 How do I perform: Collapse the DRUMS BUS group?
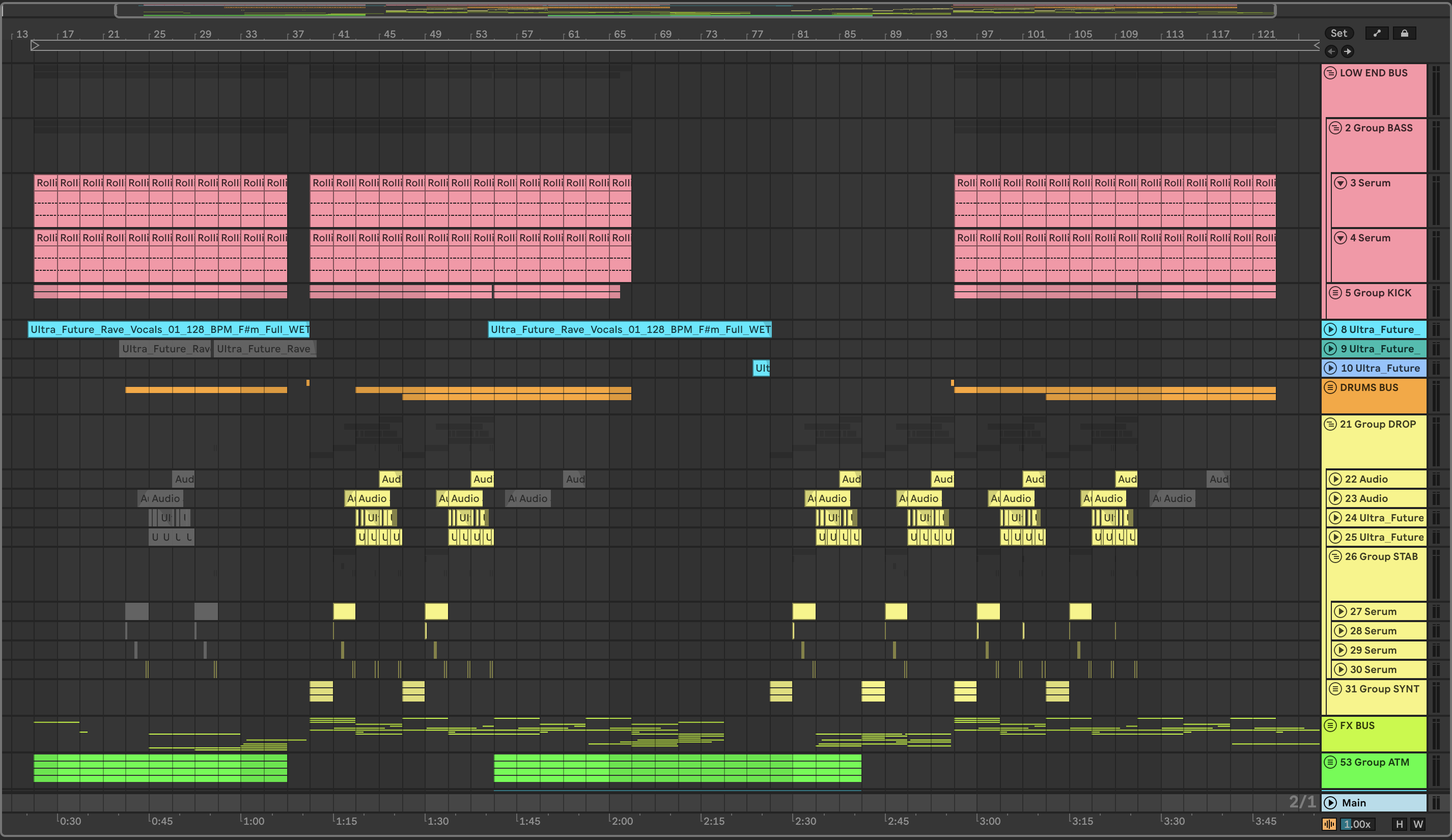pos(1330,387)
